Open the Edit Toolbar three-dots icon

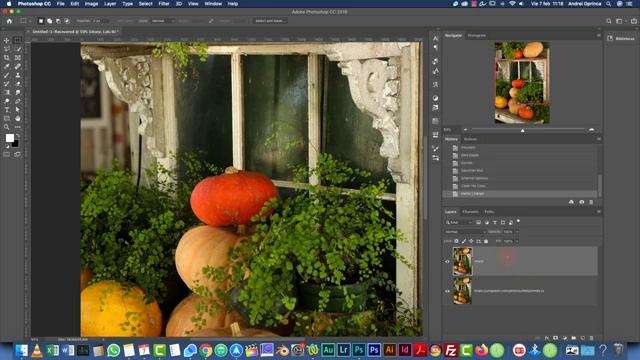pos(18,127)
